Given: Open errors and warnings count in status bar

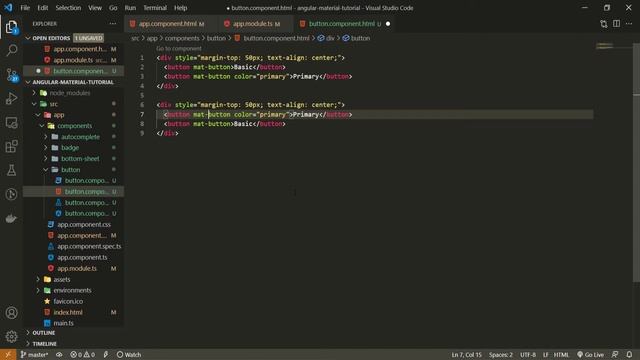Looking at the screenshot, I should tap(82, 354).
